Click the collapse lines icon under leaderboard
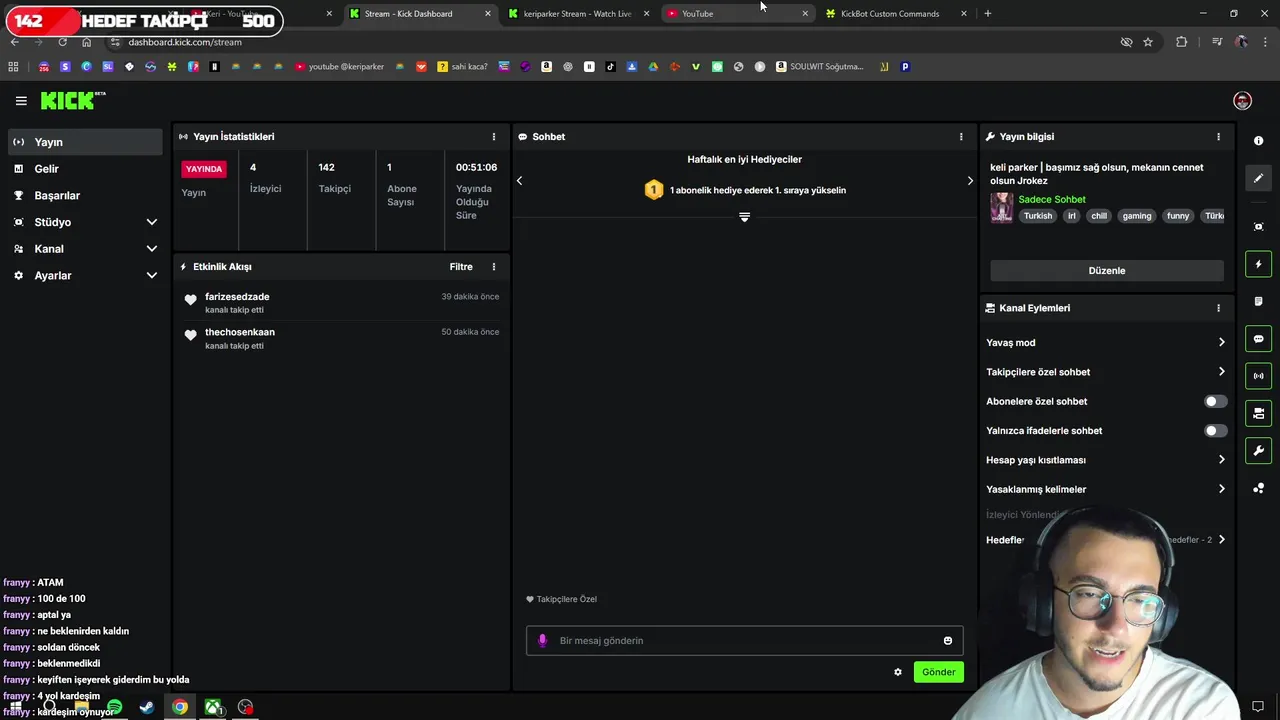 (x=744, y=217)
